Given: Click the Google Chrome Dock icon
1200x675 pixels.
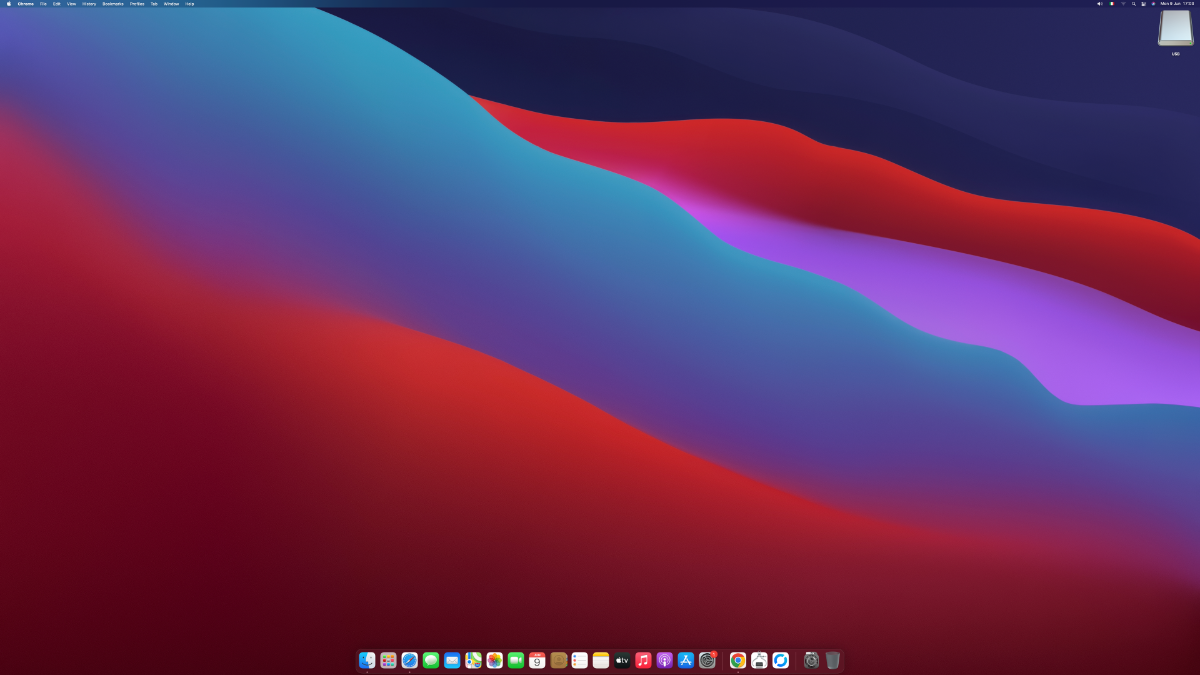Looking at the screenshot, I should coord(738,660).
